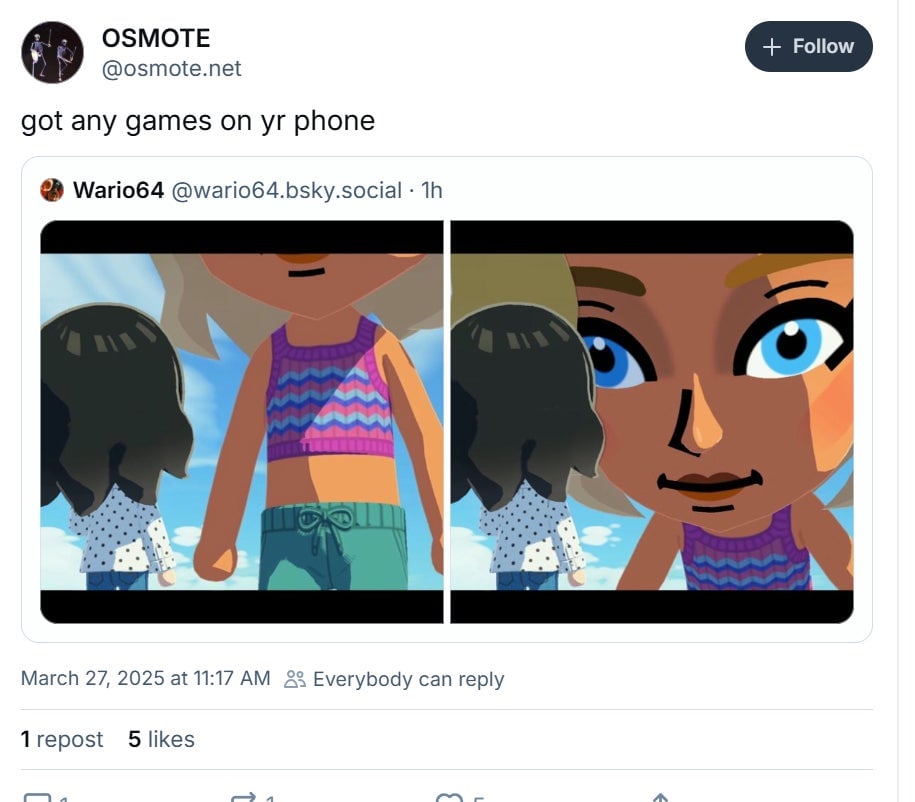
Task: Click the repost arrows icon
Action: [243, 797]
